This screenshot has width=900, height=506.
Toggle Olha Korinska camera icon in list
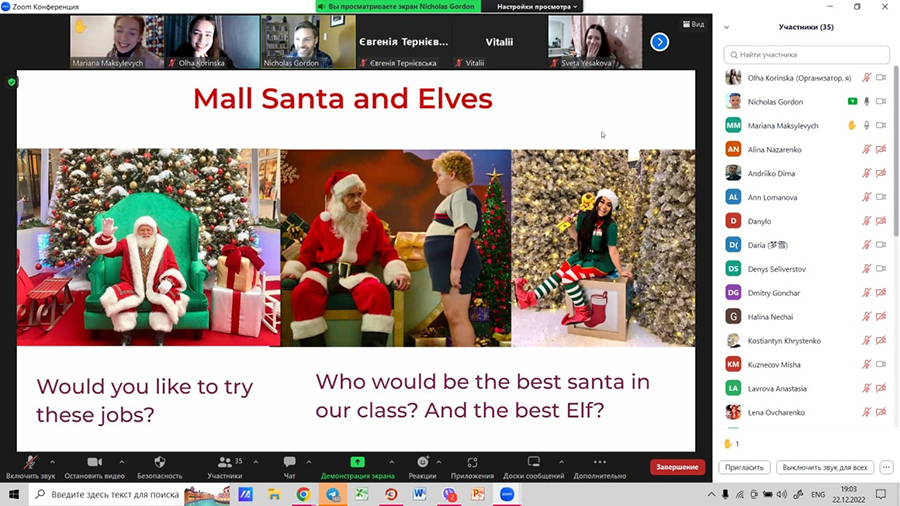[x=881, y=77]
